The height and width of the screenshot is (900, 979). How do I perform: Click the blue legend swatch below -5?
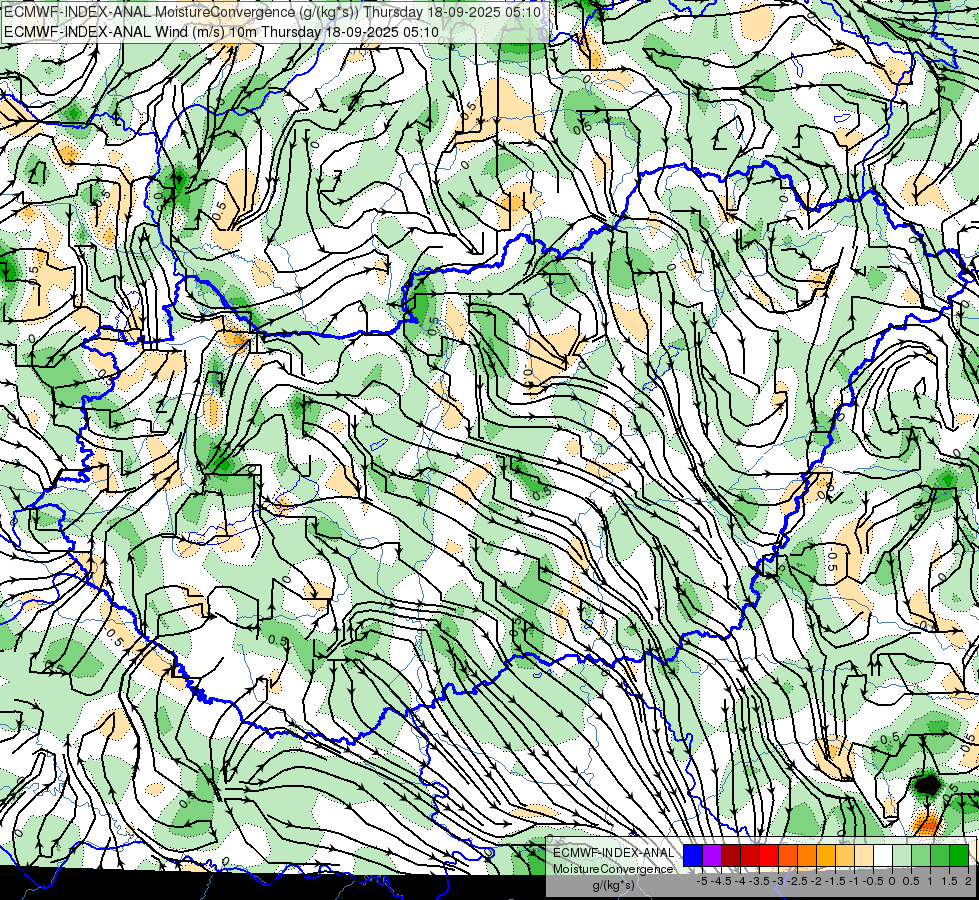click(693, 856)
